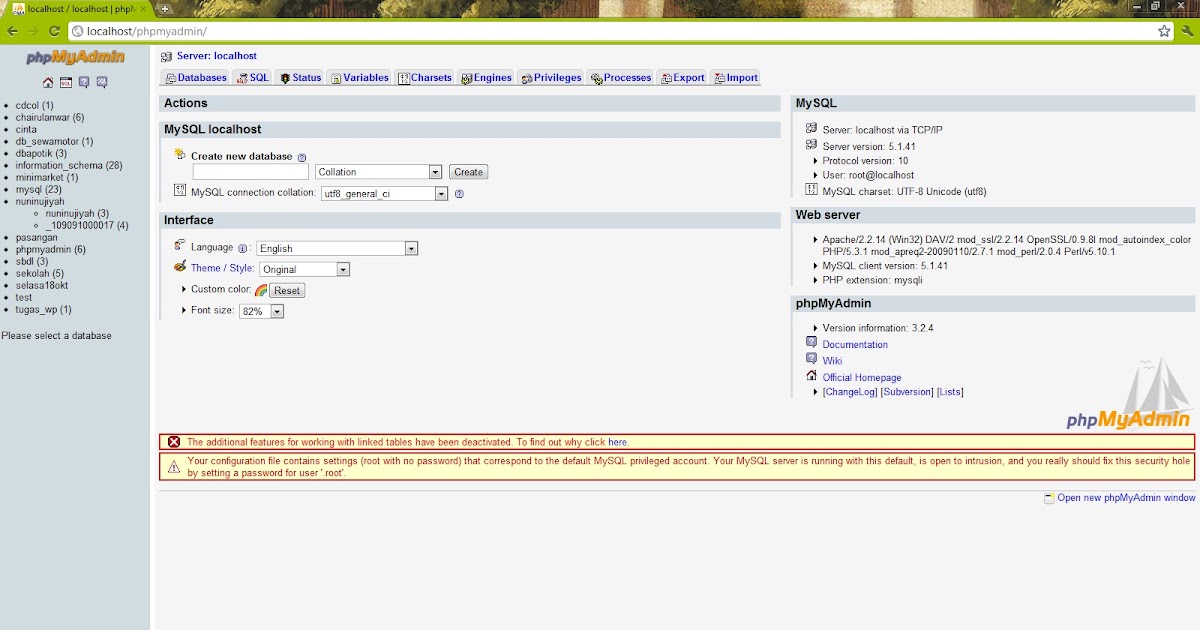
Task: Open the Databases tab
Action: (196, 78)
